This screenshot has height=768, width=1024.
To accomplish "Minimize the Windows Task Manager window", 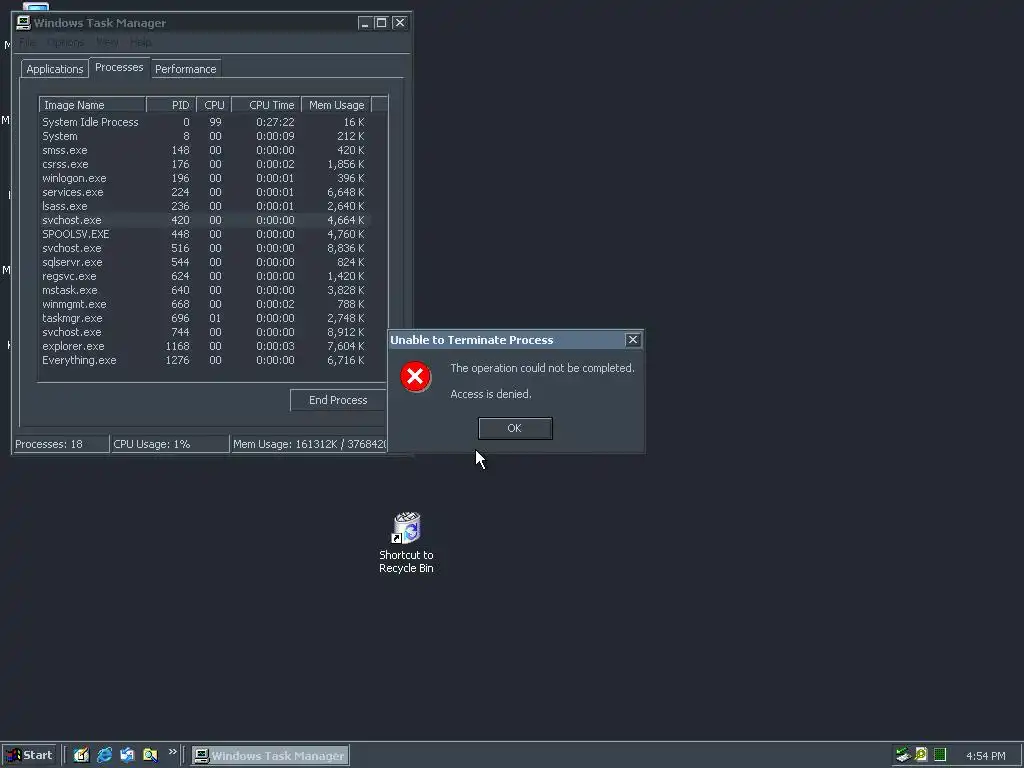I will (x=365, y=23).
